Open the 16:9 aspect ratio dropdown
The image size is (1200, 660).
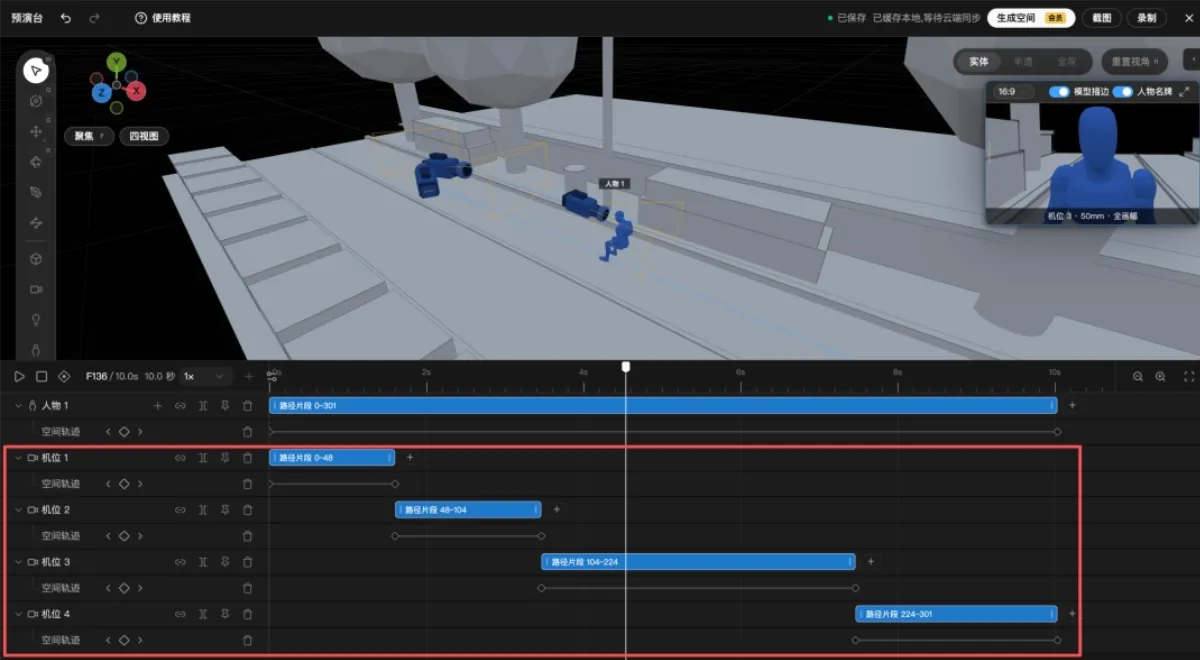(x=1016, y=91)
